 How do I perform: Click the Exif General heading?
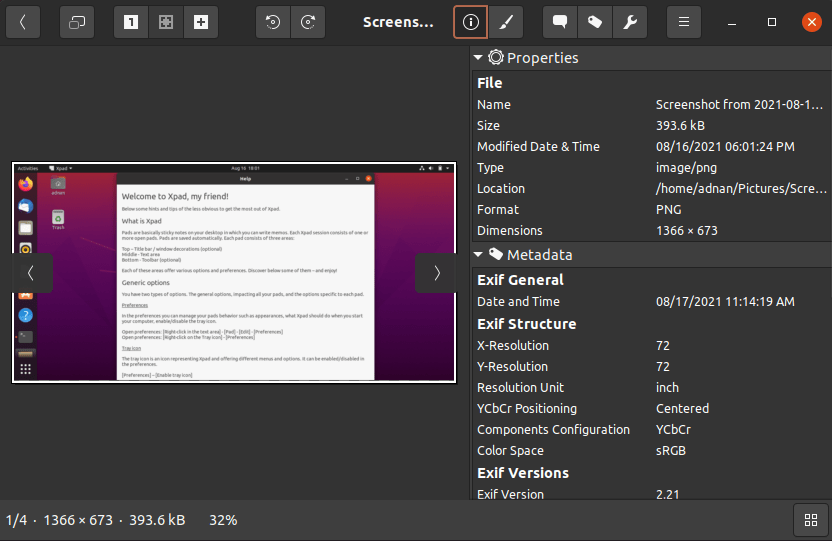click(x=520, y=280)
